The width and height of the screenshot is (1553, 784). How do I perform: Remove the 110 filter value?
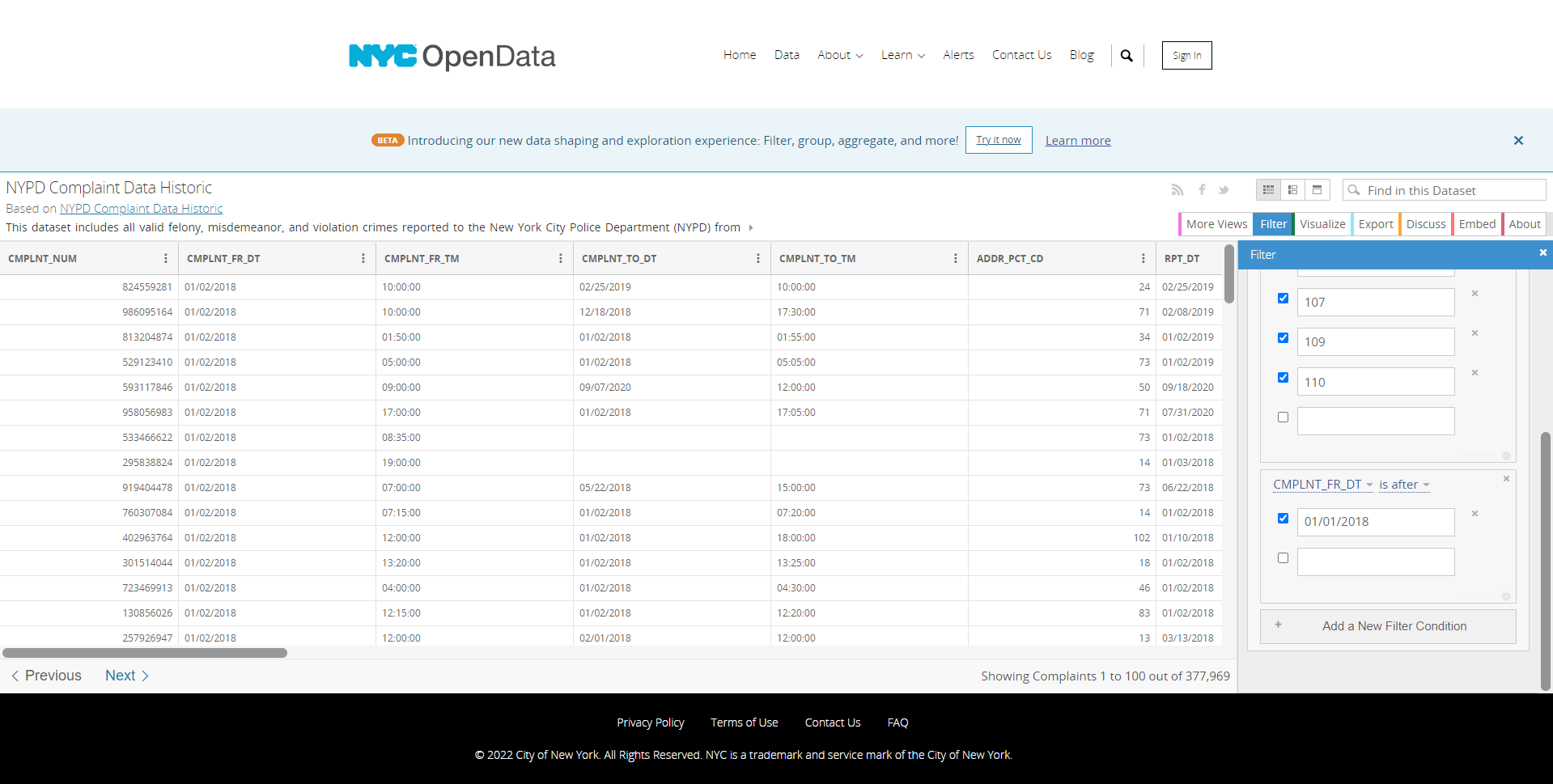(x=1475, y=373)
